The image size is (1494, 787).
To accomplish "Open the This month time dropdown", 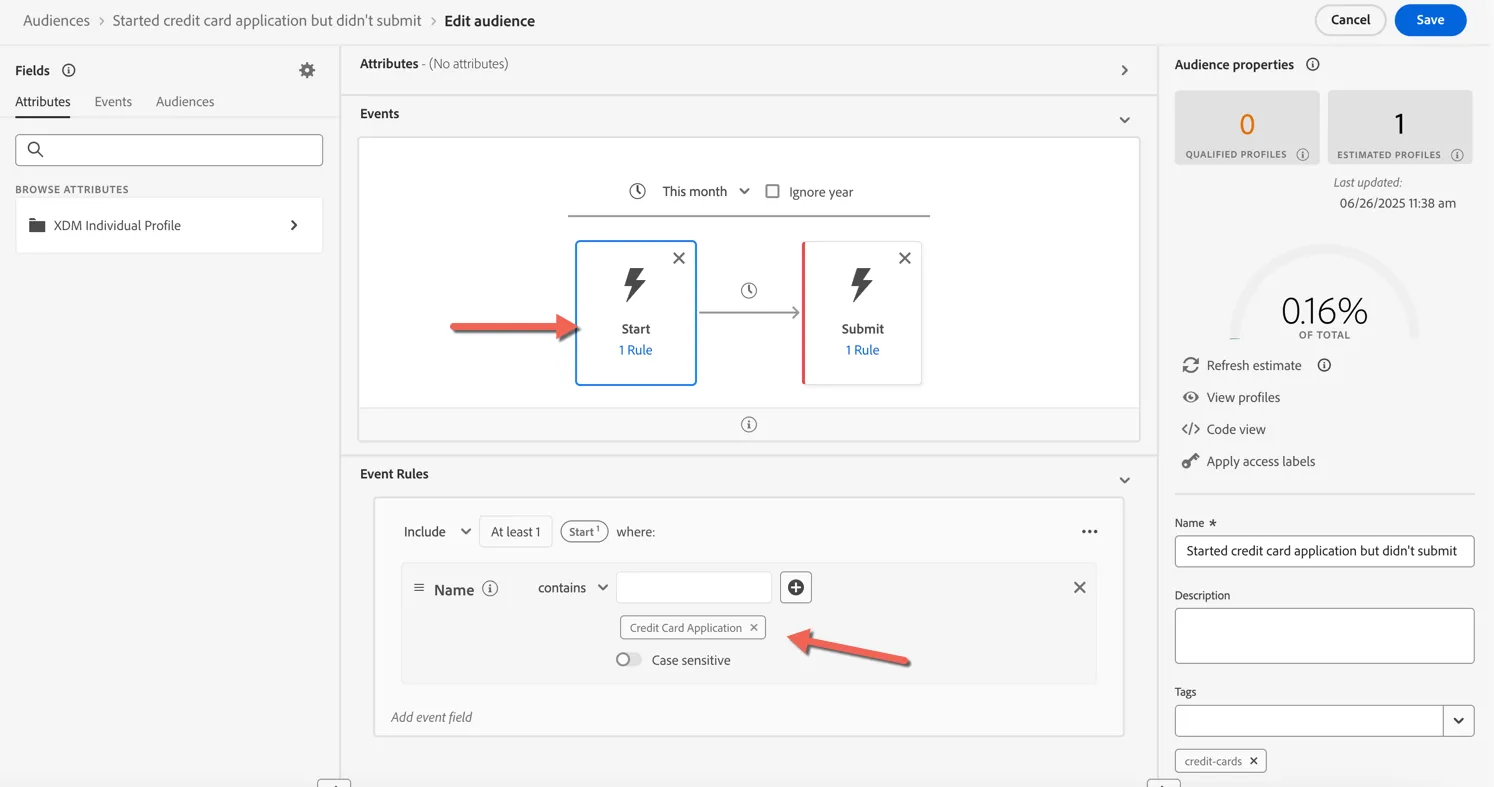I will click(705, 191).
